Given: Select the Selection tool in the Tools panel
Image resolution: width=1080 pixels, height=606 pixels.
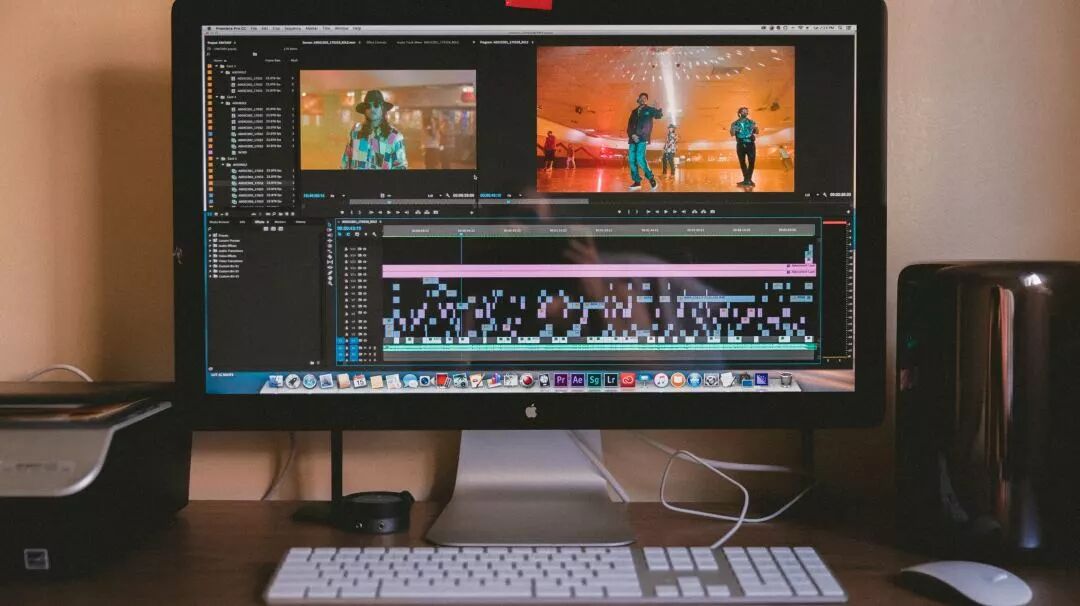Looking at the screenshot, I should point(329,225).
